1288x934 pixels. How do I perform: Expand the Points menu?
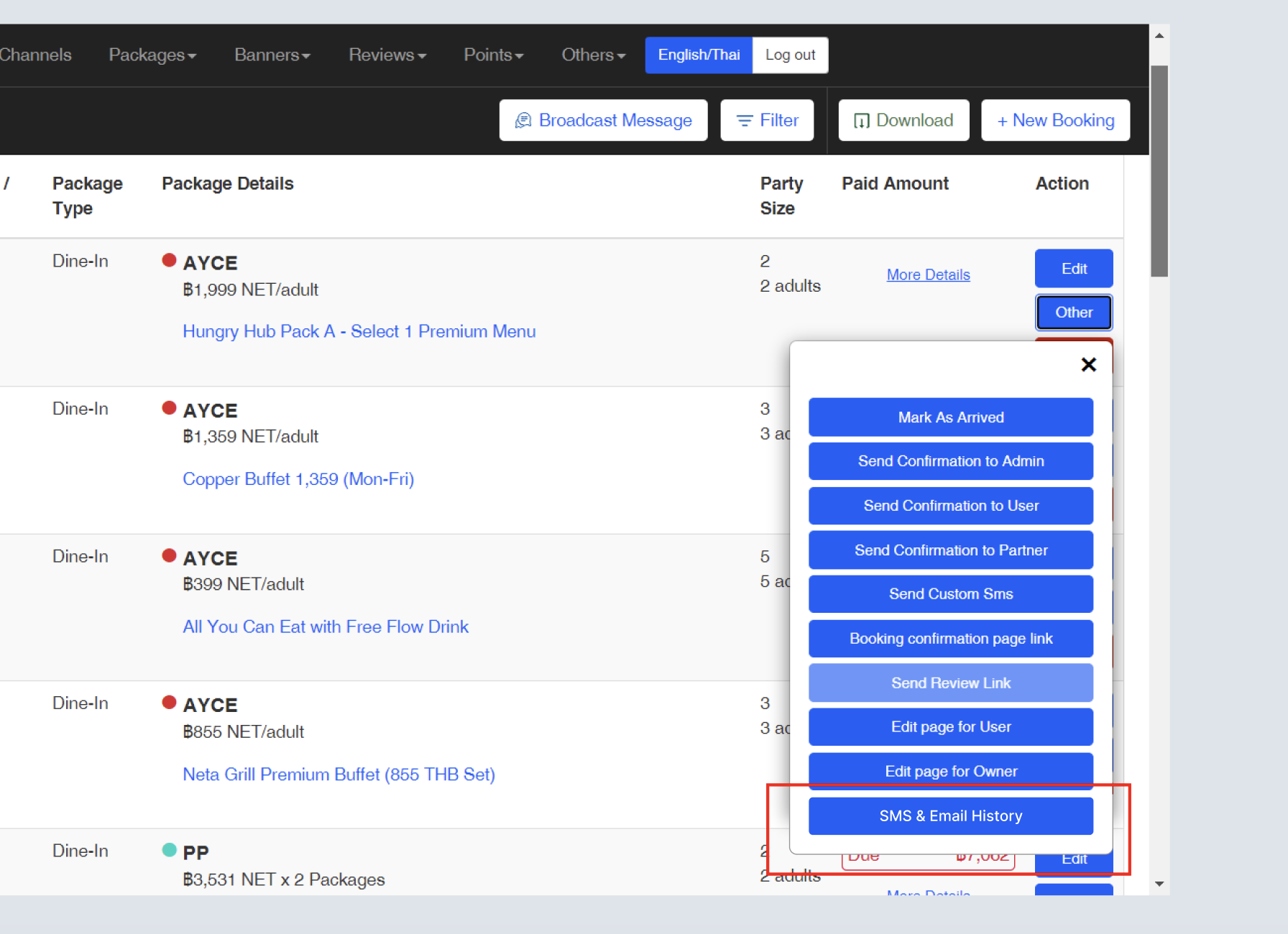click(493, 55)
